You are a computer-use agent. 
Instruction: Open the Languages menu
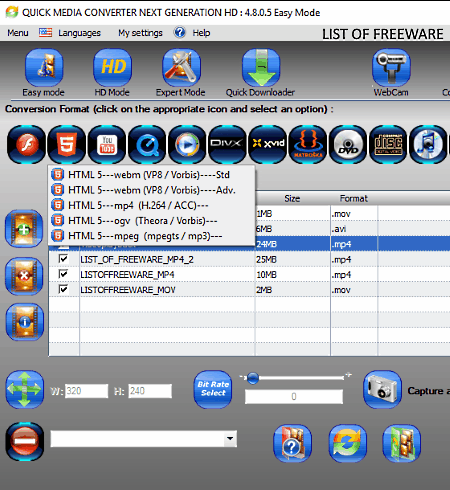tap(79, 33)
